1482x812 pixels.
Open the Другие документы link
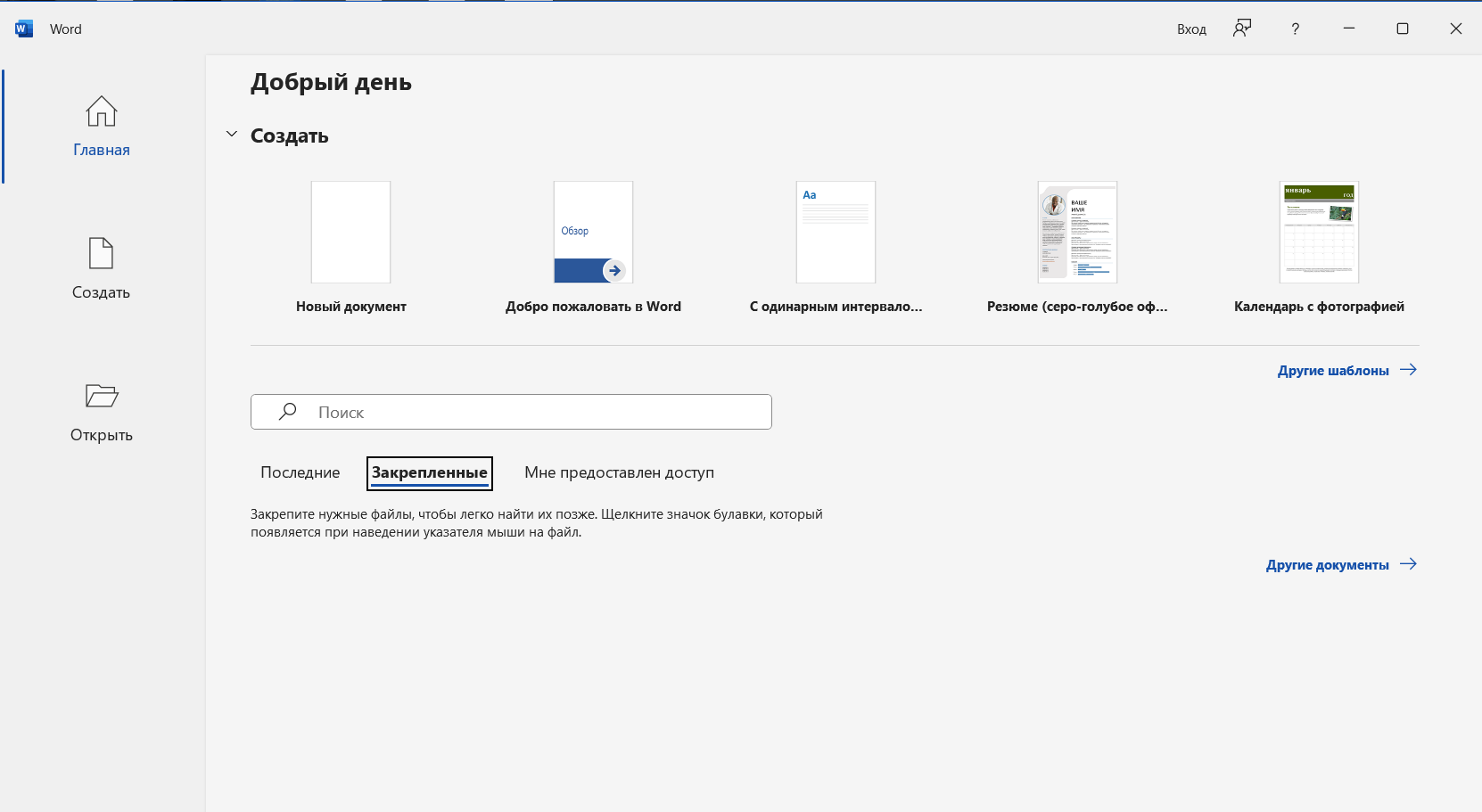(1327, 565)
